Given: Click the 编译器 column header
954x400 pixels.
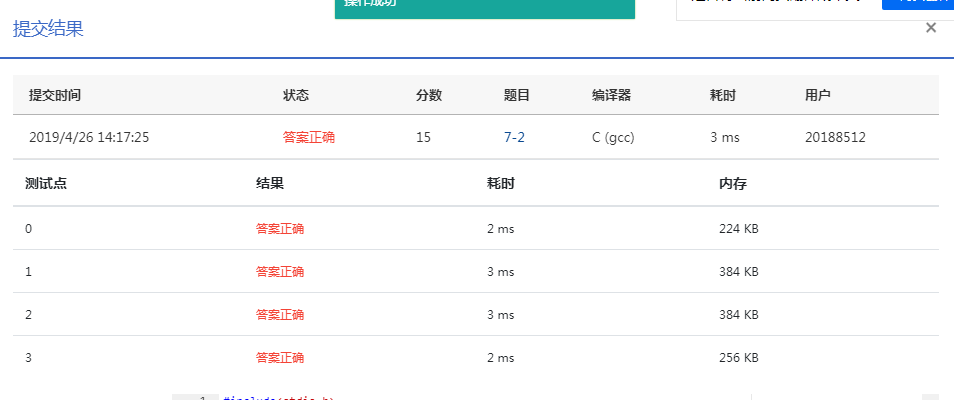Looking at the screenshot, I should click(611, 96).
